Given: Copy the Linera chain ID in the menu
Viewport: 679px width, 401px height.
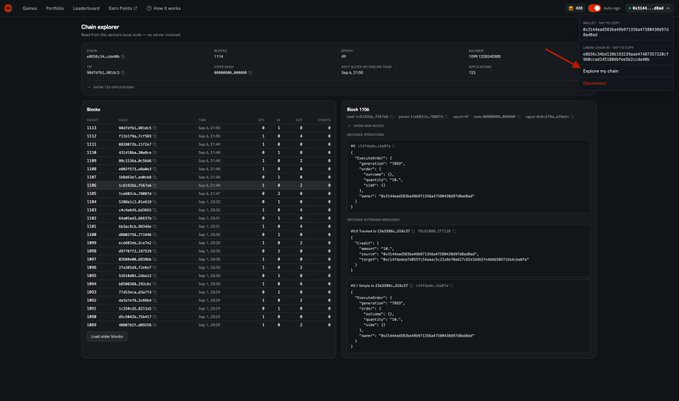Looking at the screenshot, I should (626, 57).
